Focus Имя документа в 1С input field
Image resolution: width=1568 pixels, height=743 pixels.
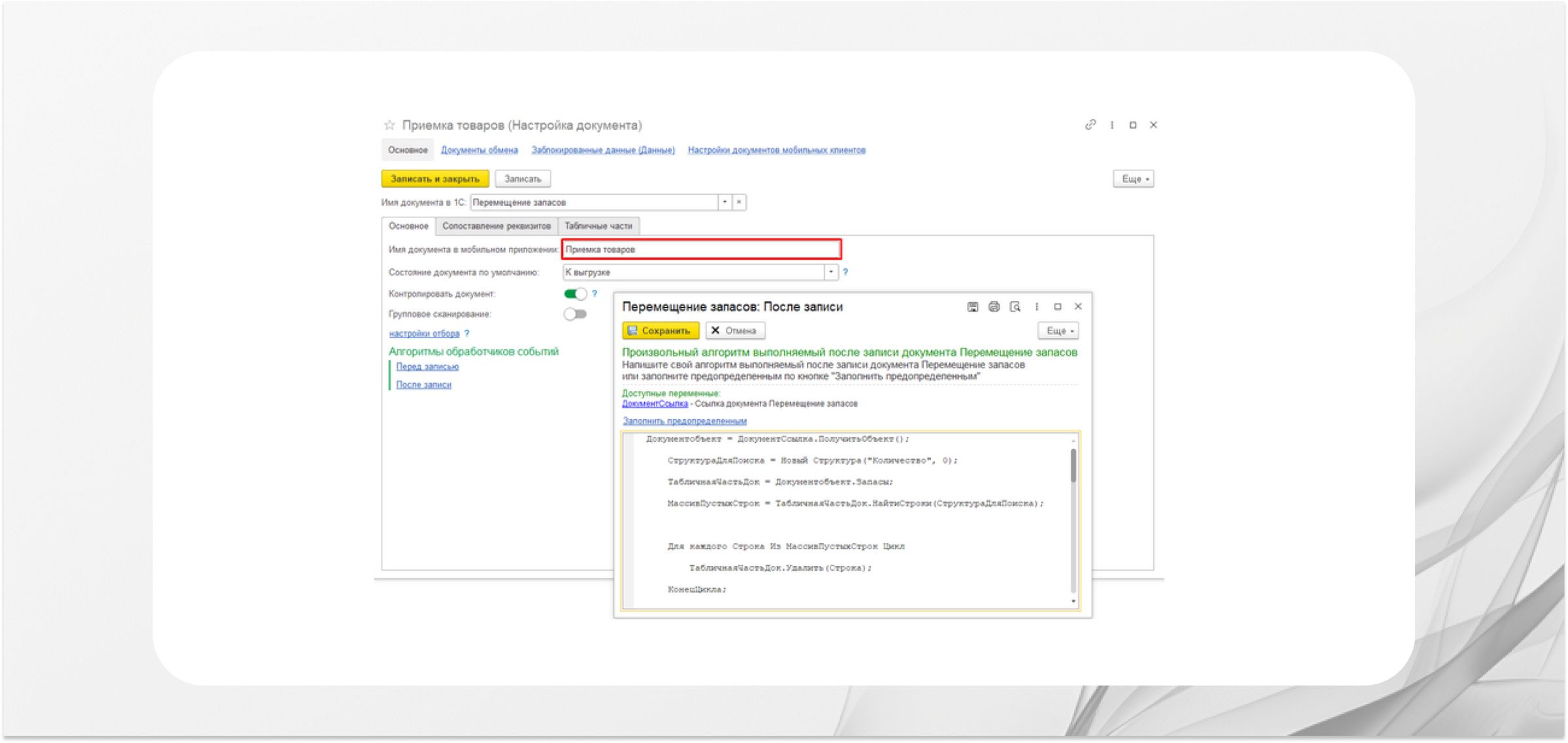(x=594, y=202)
